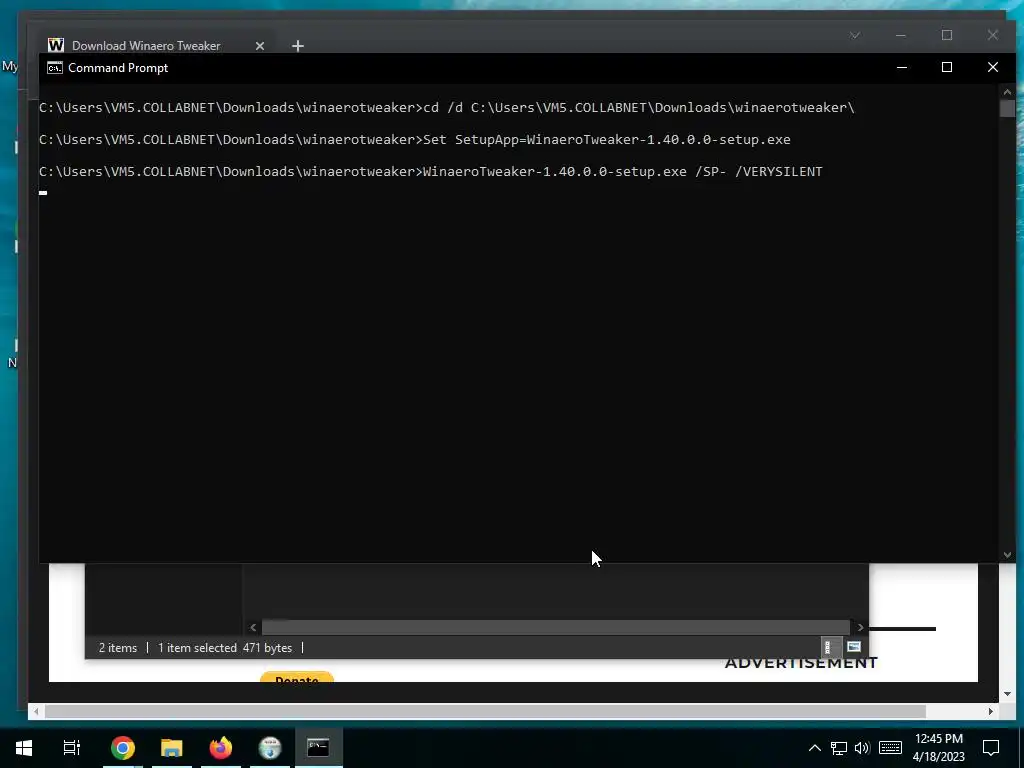This screenshot has height=768, width=1024.
Task: Maximize the Command Prompt window
Action: (x=947, y=67)
